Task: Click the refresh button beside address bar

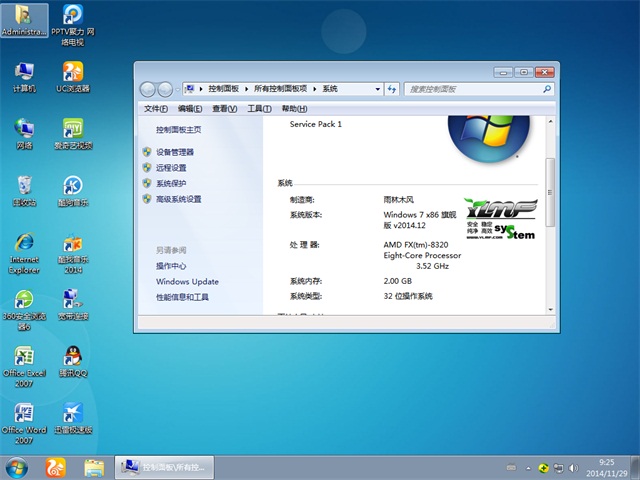Action: [393, 89]
